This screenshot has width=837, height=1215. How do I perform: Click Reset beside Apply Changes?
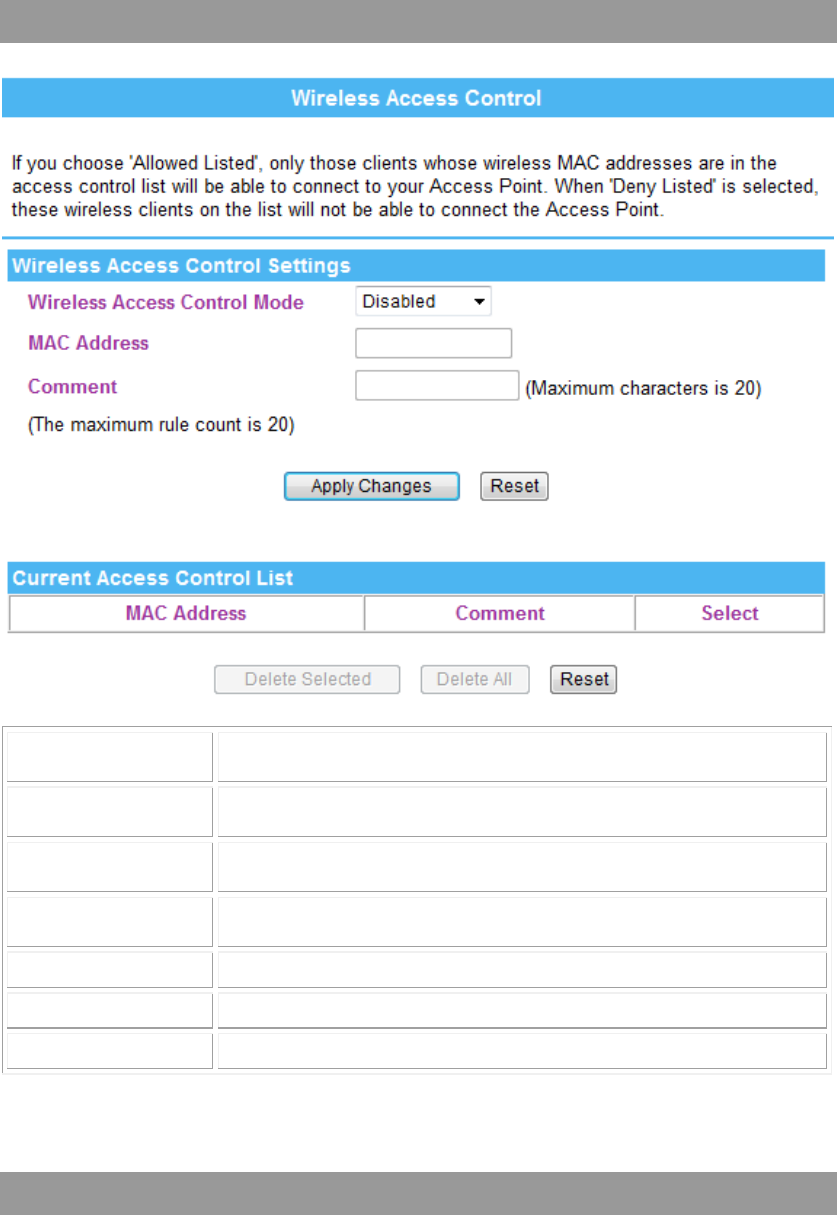[514, 486]
